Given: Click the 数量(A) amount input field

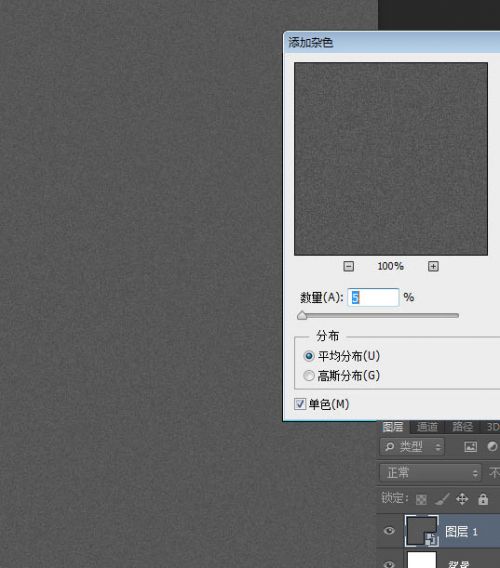Looking at the screenshot, I should 373,297.
